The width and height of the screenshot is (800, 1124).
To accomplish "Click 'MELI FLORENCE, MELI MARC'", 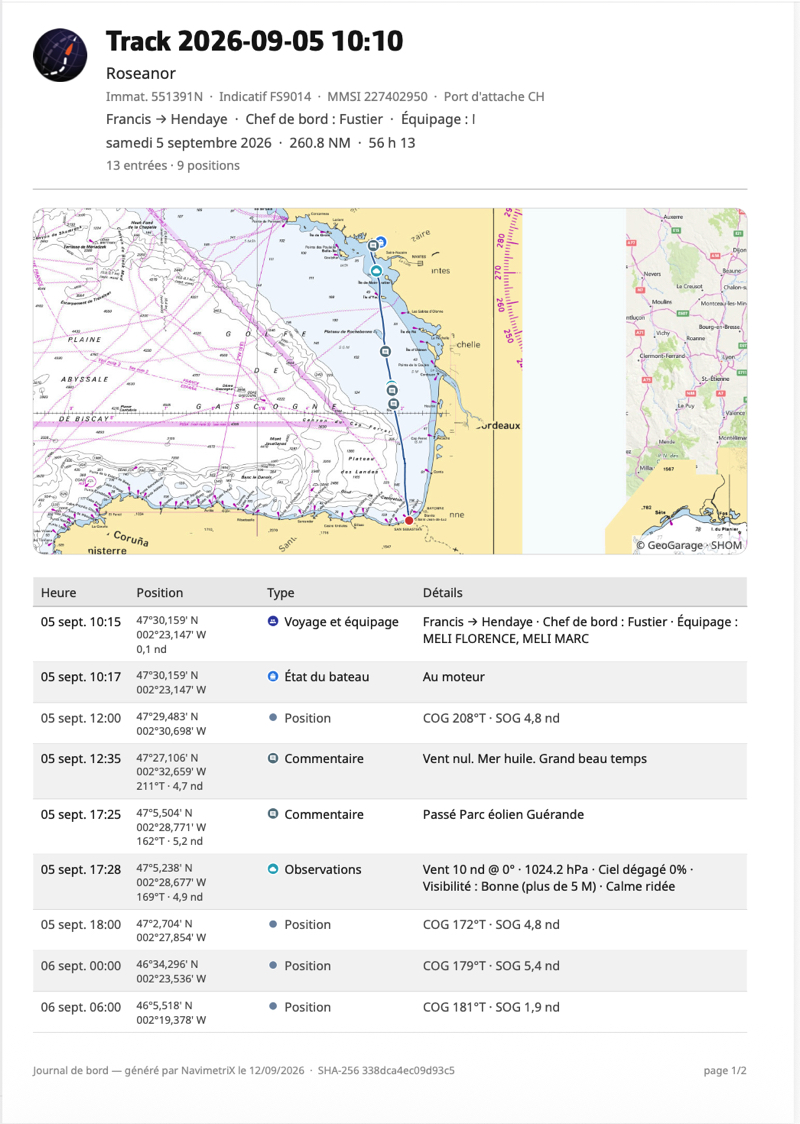I will (x=505, y=639).
